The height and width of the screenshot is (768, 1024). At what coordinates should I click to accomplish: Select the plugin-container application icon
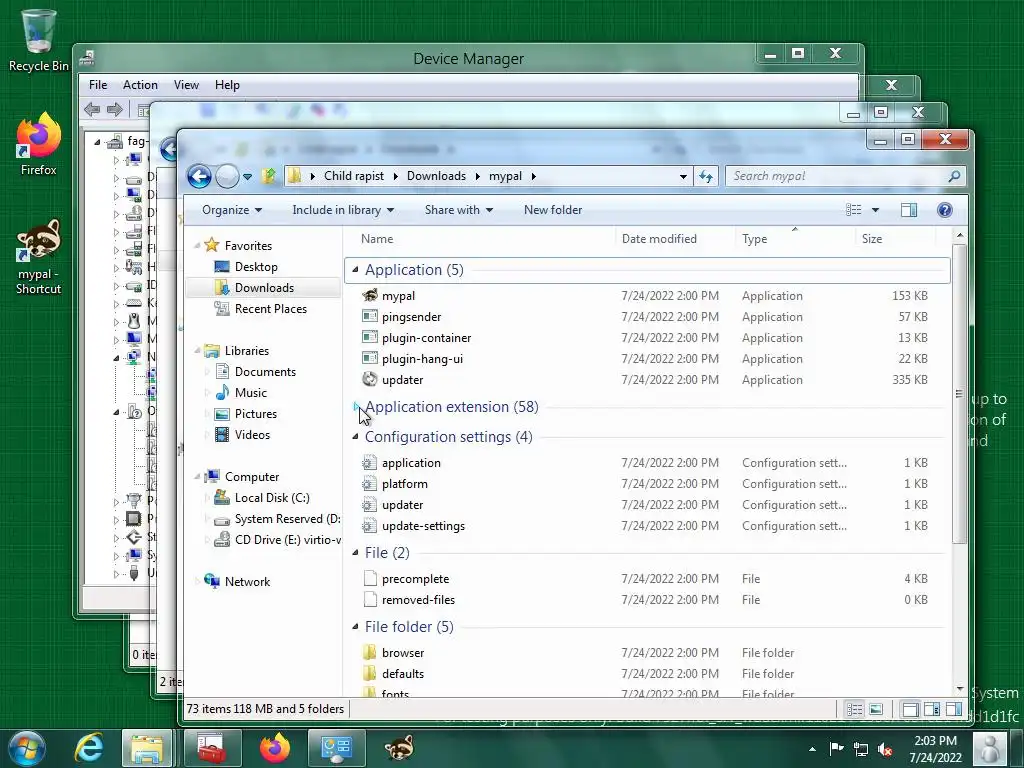pyautogui.click(x=370, y=337)
